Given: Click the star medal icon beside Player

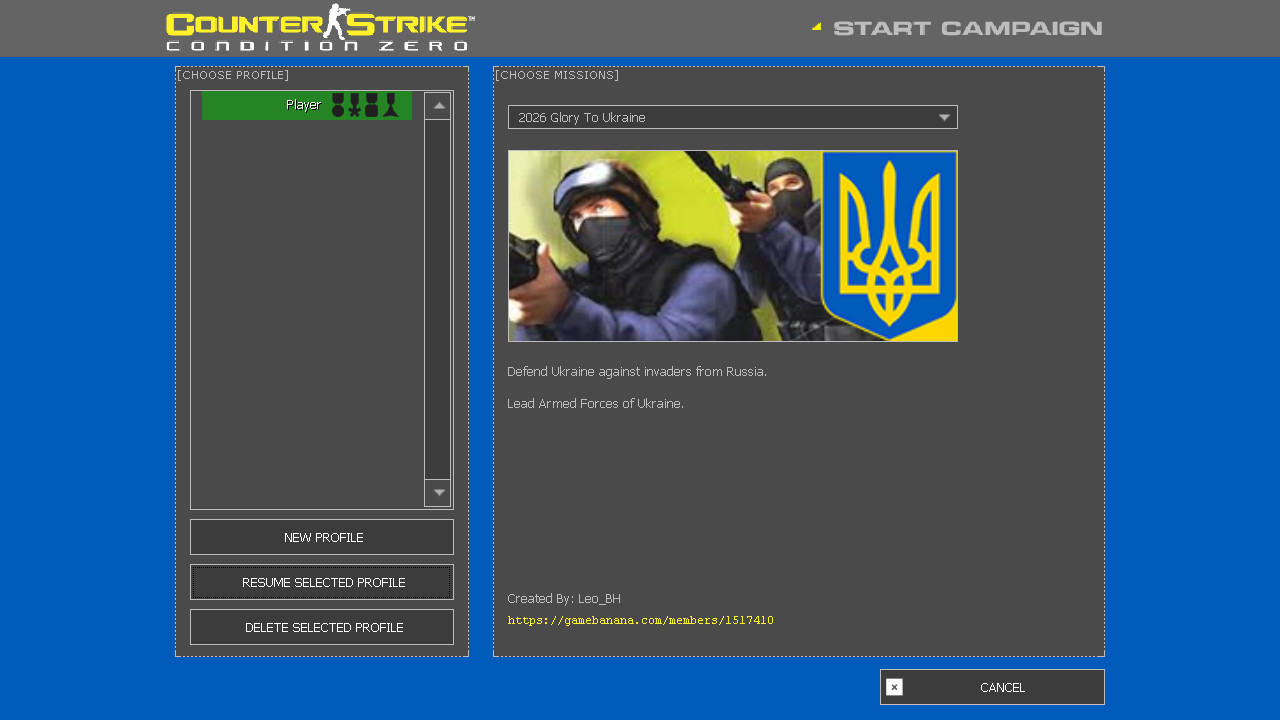Looking at the screenshot, I should click(355, 105).
